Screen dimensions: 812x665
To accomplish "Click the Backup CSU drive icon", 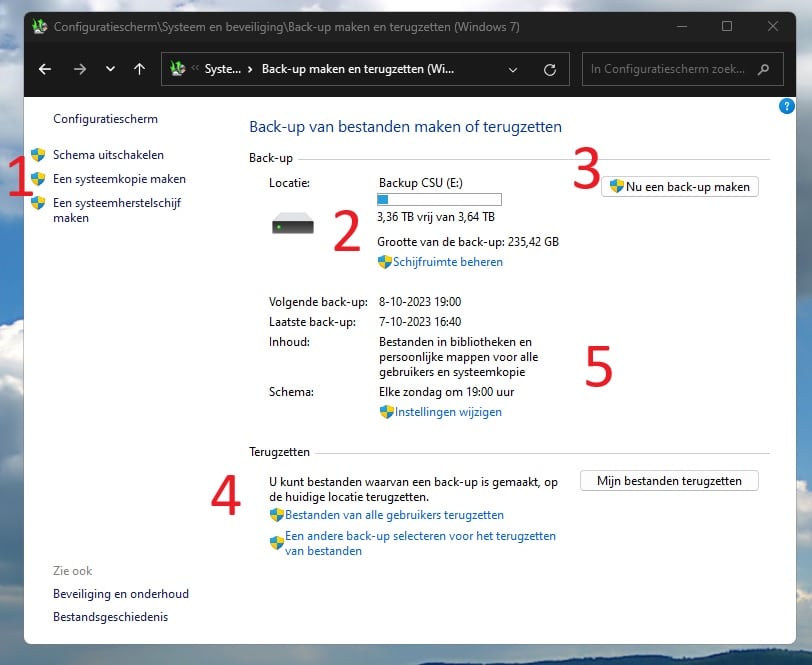I will point(292,225).
